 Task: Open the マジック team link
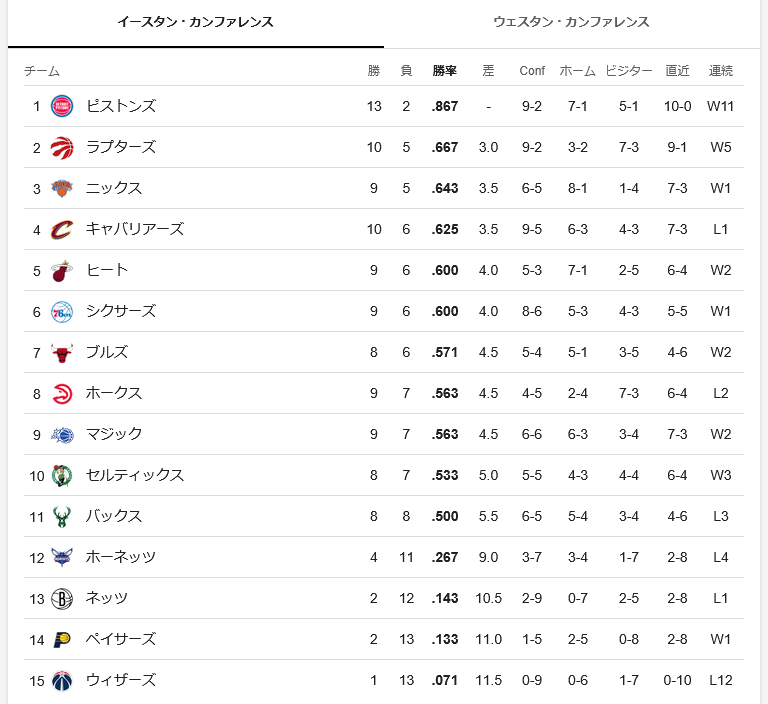pyautogui.click(x=114, y=434)
